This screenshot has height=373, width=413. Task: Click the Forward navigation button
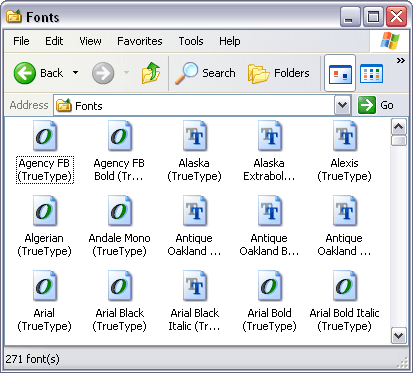tap(103, 73)
